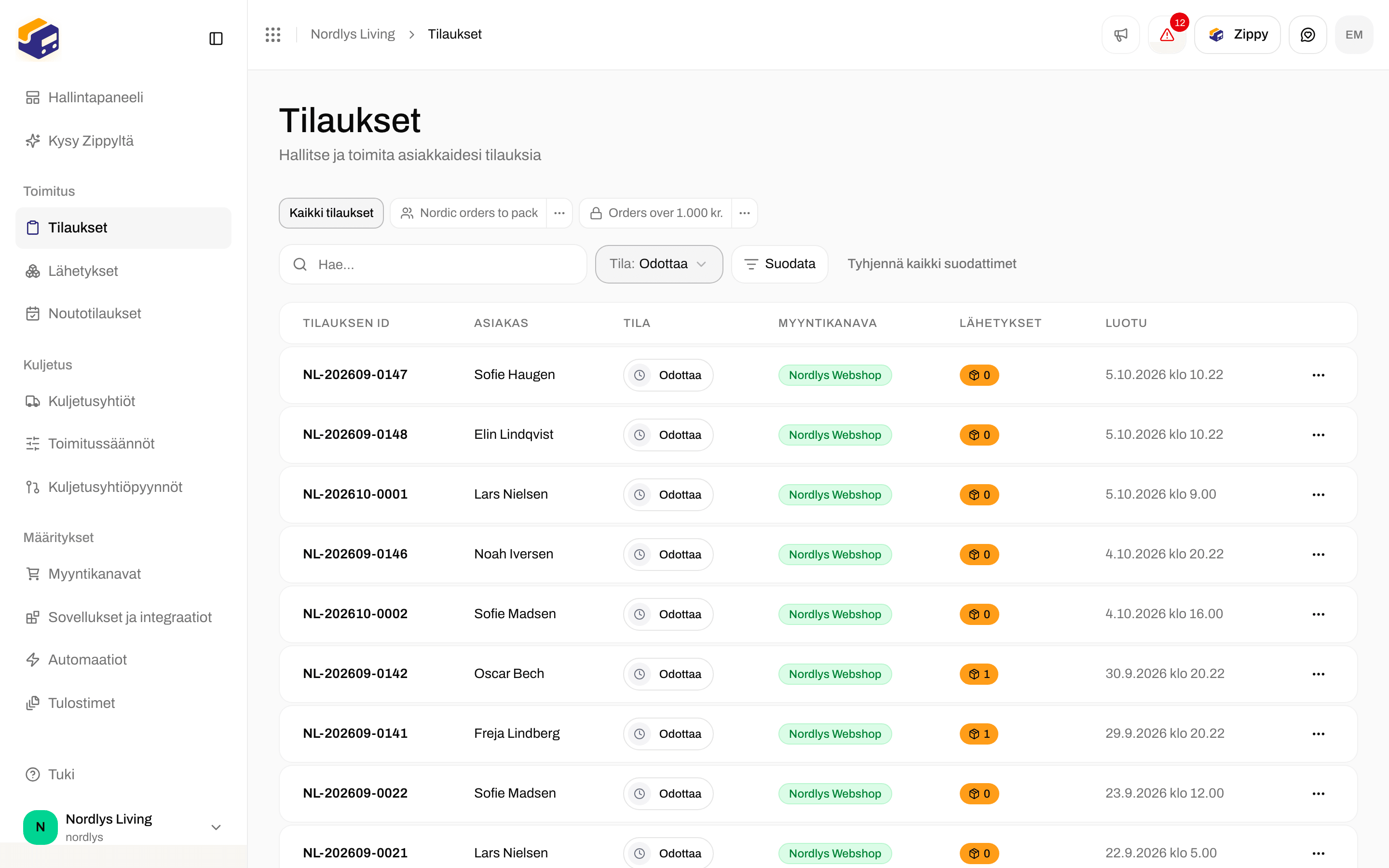
Task: Expand the Nordlys Living account switcher
Action: pyautogui.click(x=123, y=827)
